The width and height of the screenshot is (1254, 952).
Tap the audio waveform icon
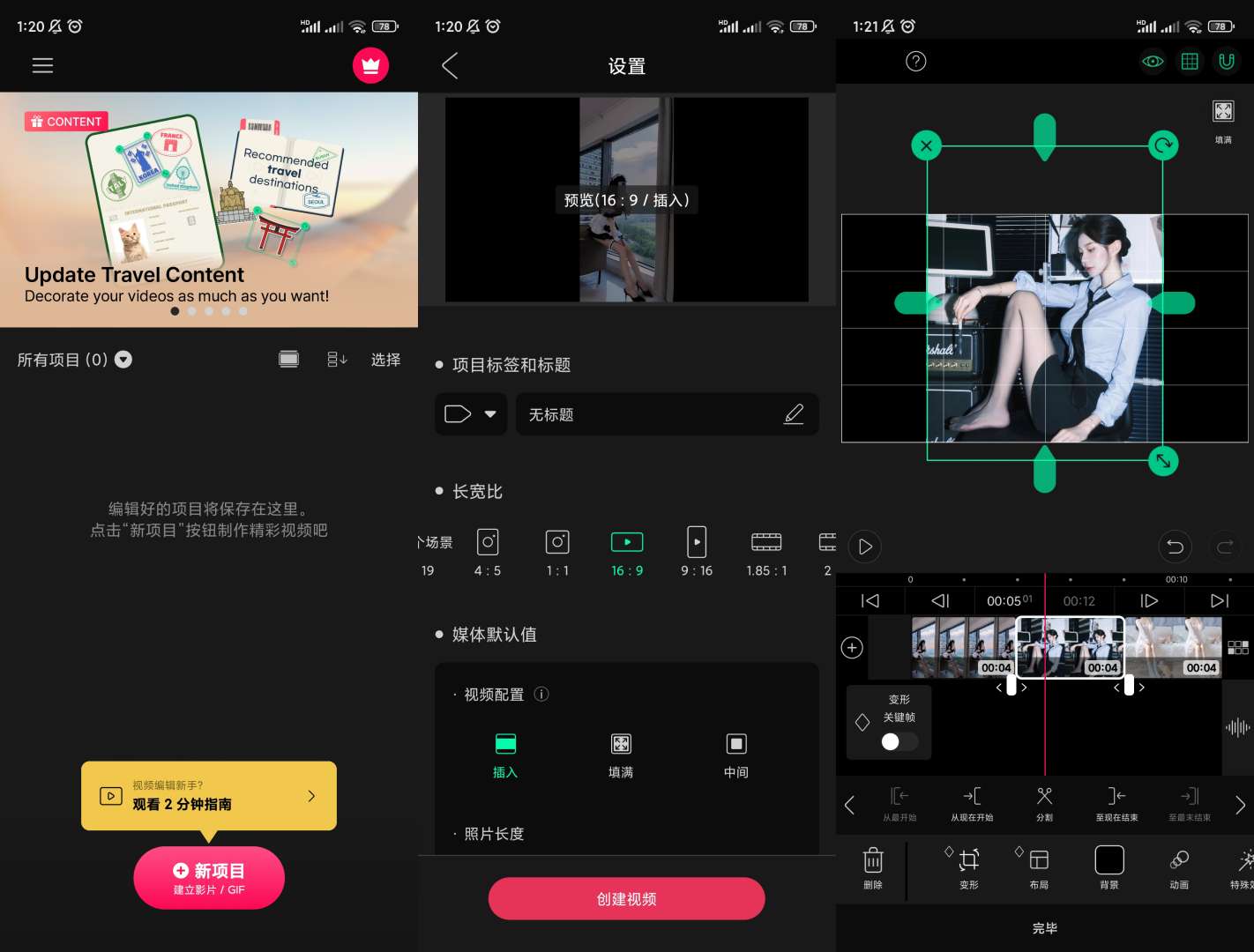[x=1237, y=727]
